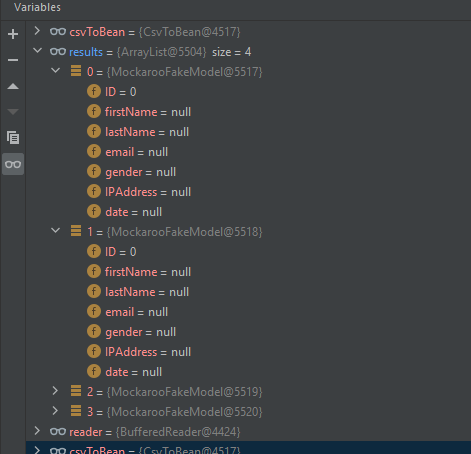Click field icon beside element 0 ID

click(x=94, y=91)
